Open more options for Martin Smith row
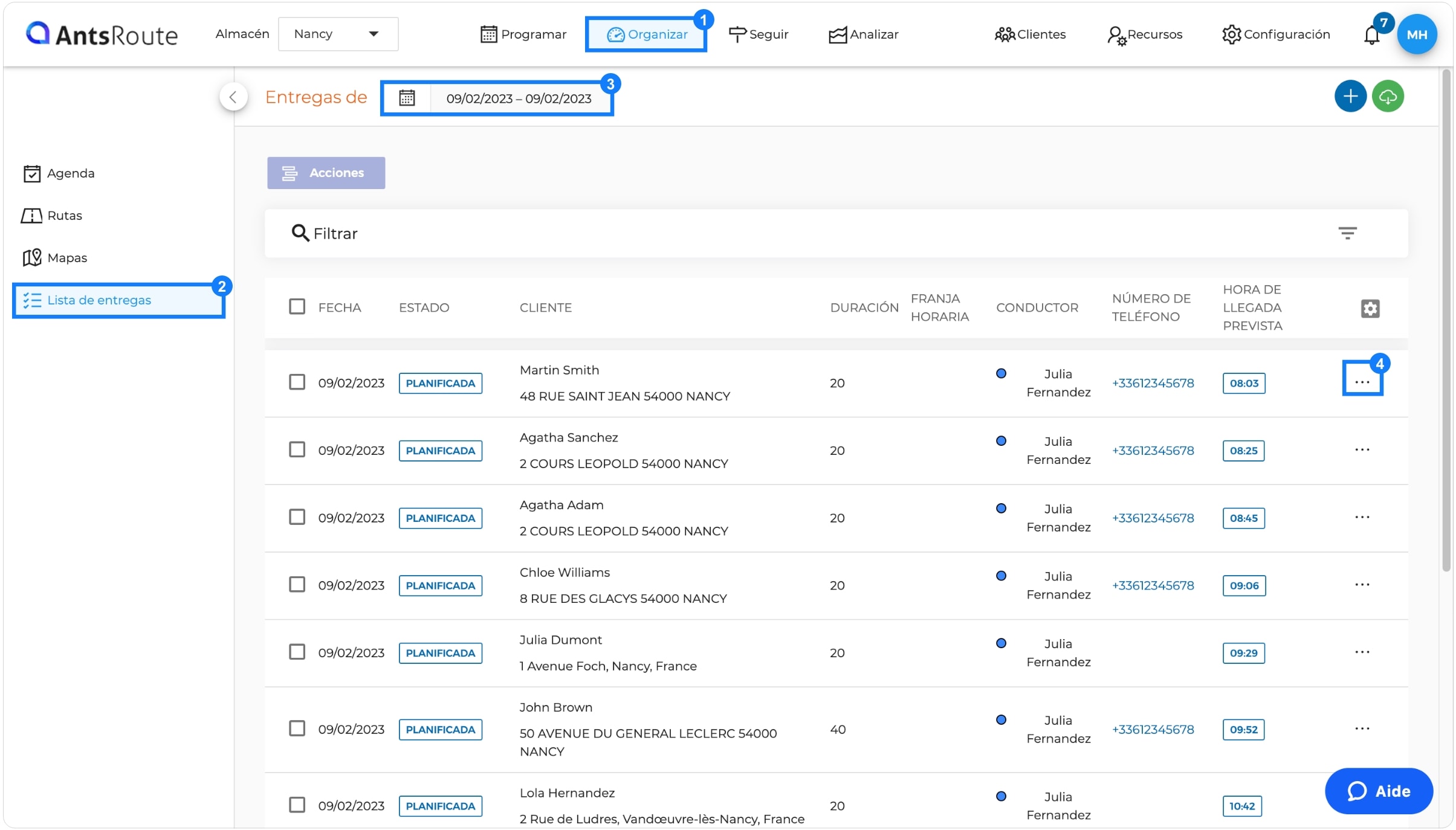The image size is (1456, 830). coord(1362,382)
